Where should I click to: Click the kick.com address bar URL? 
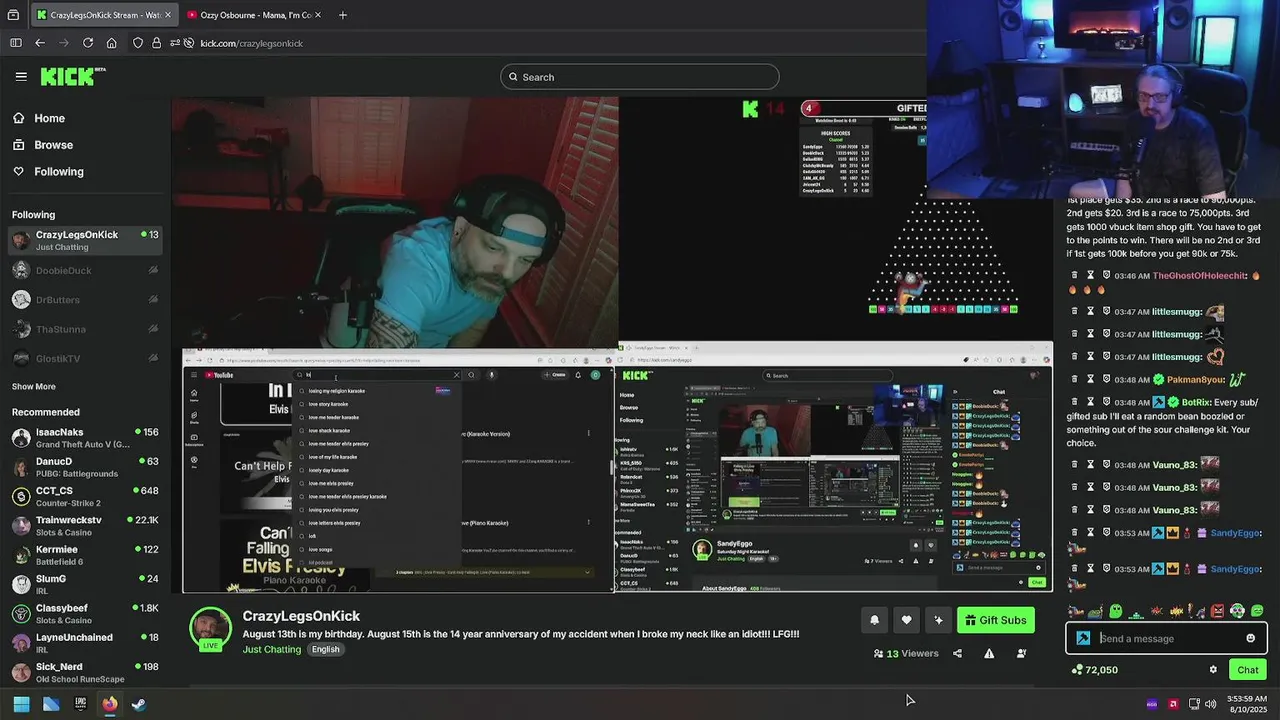251,43
